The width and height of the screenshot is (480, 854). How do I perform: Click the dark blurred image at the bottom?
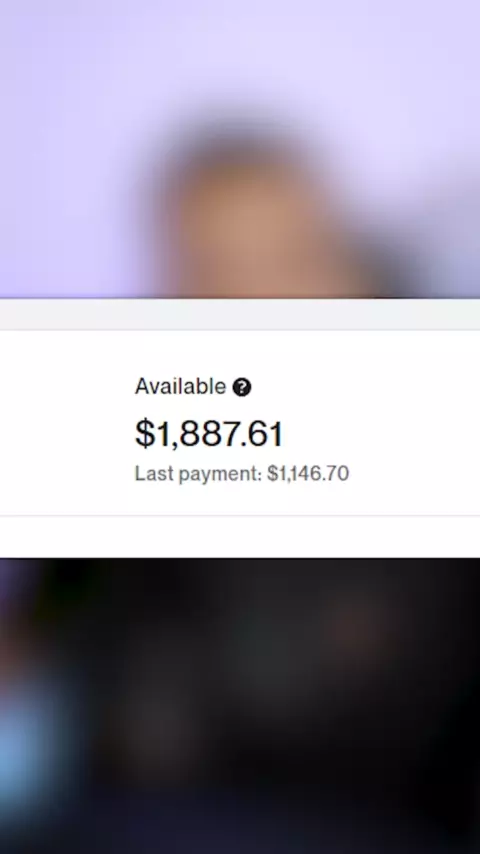point(240,706)
